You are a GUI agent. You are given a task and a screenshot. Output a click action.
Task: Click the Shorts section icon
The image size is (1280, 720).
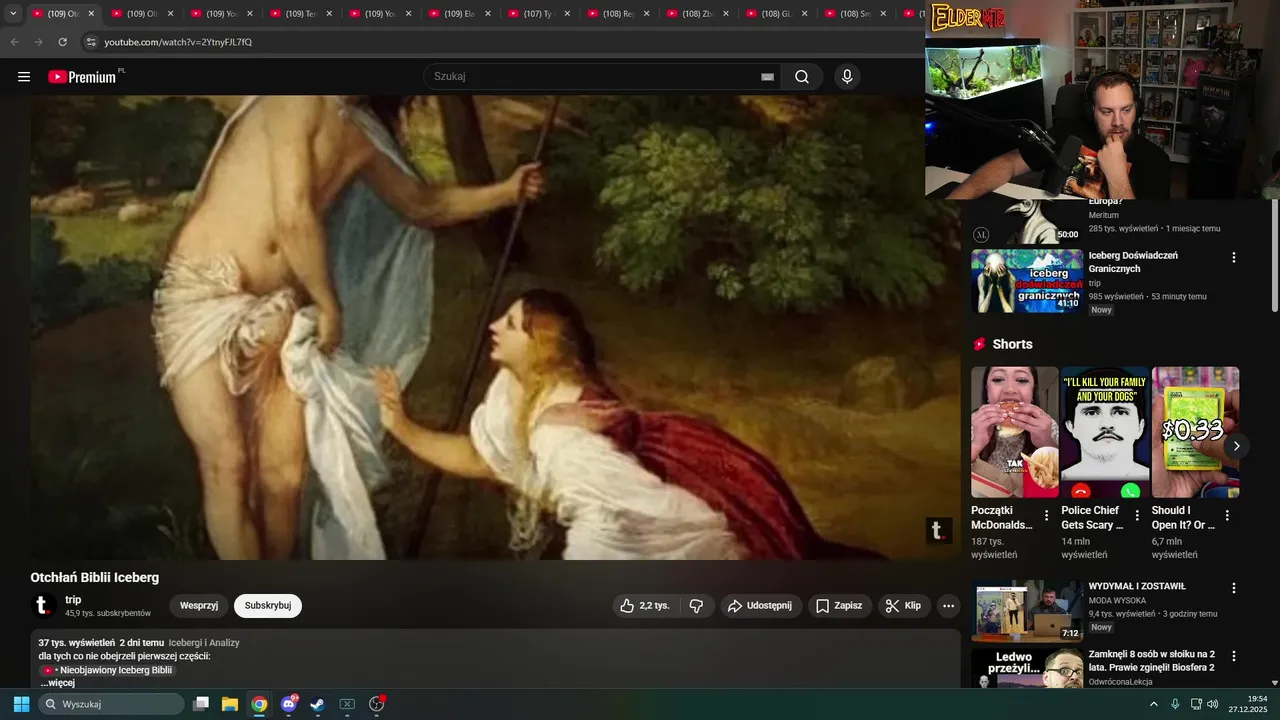[x=980, y=344]
